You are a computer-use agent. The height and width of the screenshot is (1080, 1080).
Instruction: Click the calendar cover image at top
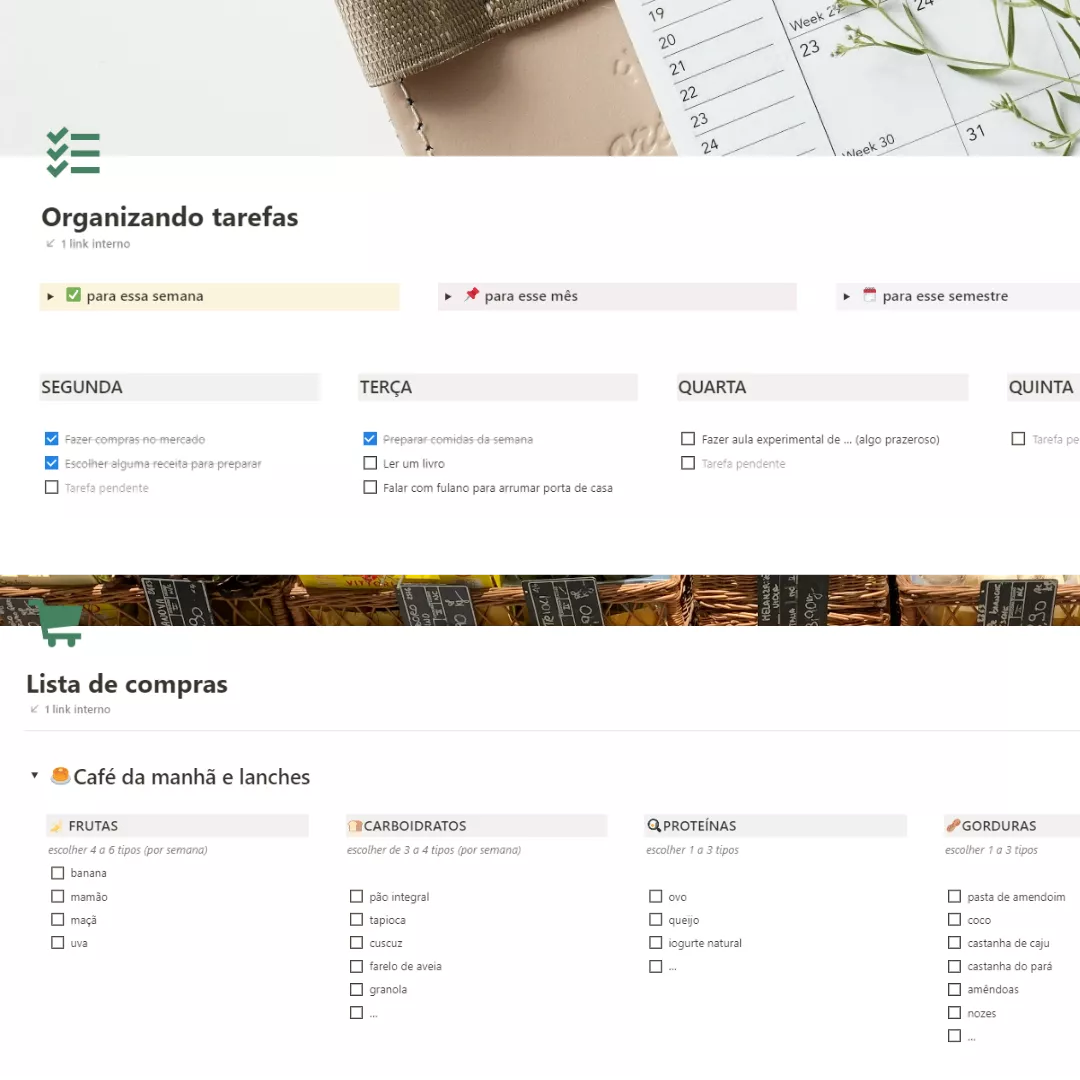540,78
